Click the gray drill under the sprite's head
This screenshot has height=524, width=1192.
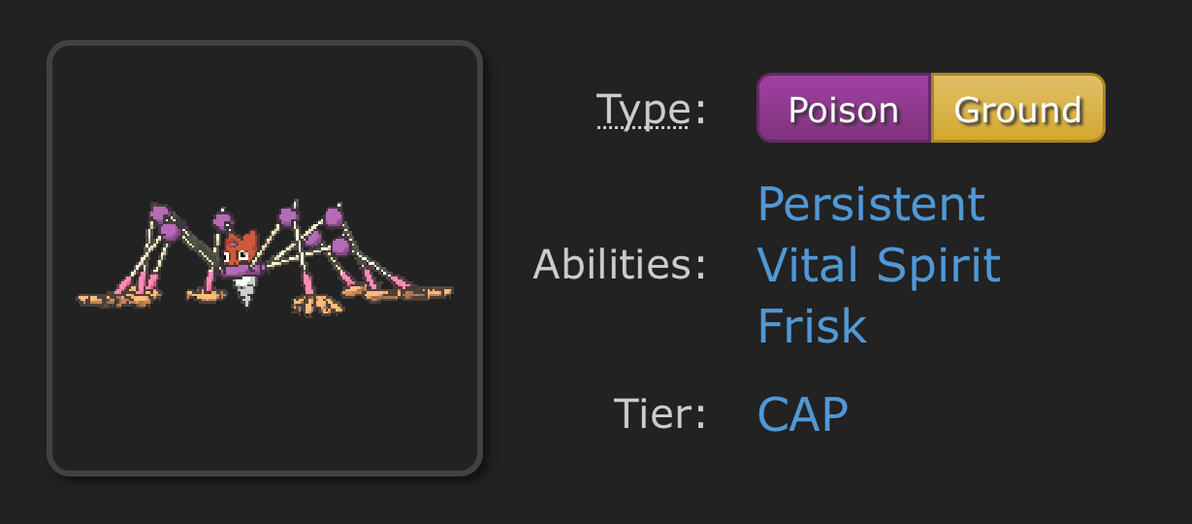pyautogui.click(x=244, y=291)
